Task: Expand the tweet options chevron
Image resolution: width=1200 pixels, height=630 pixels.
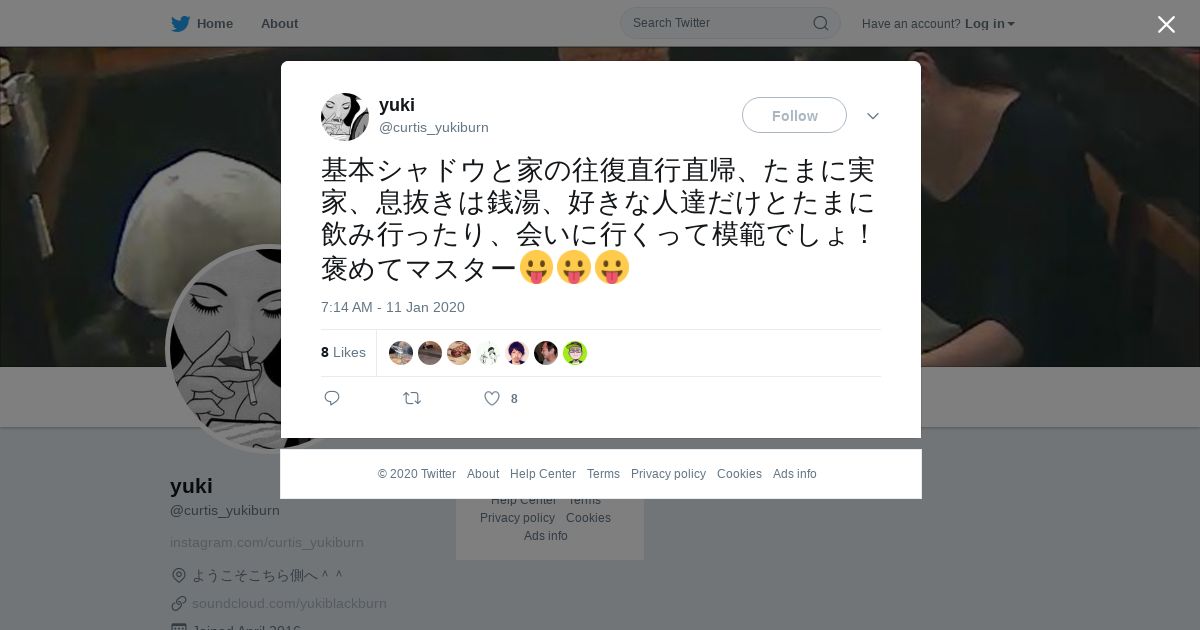Action: coord(873,116)
